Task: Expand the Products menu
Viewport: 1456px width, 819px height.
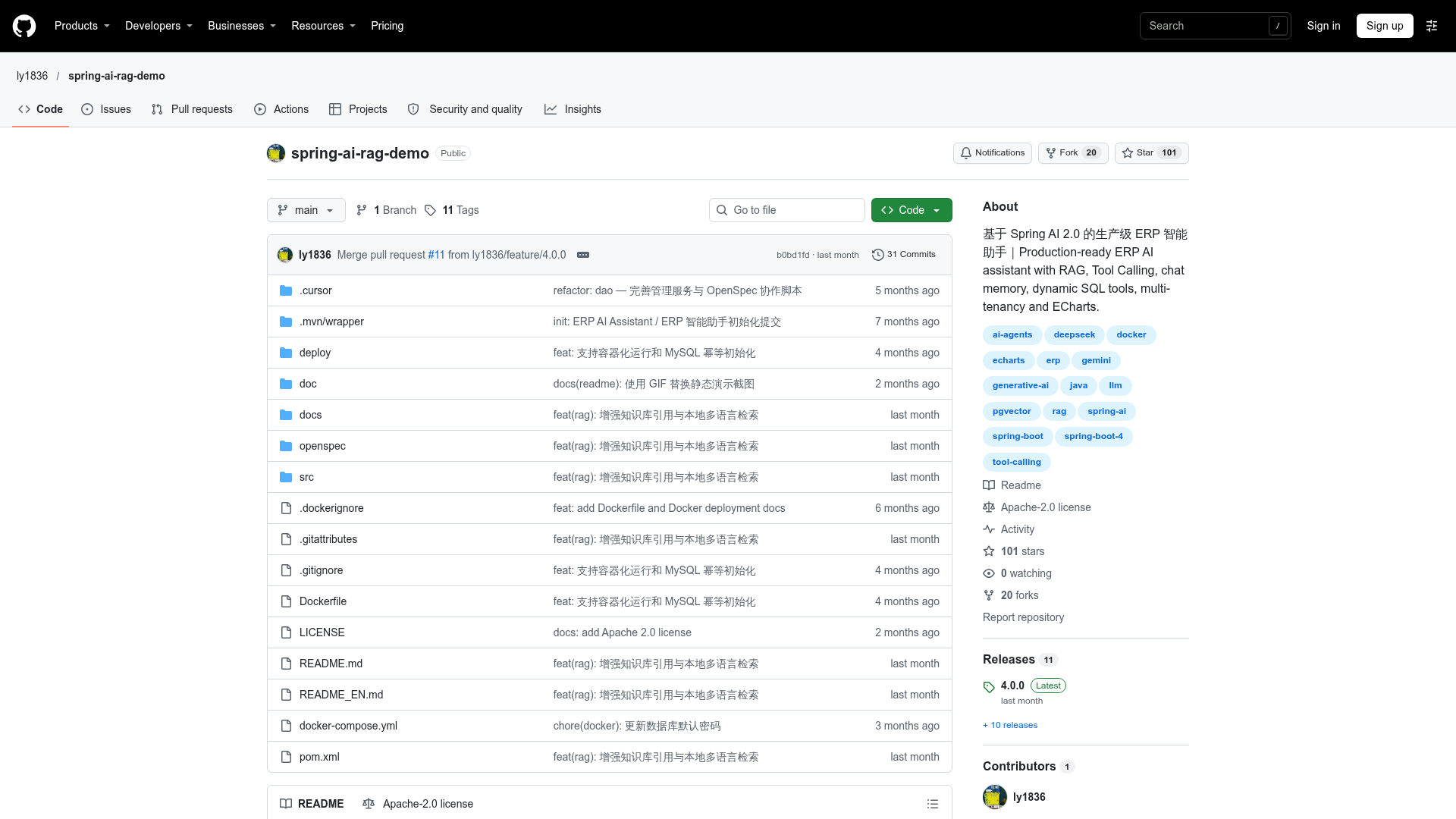Action: coord(82,26)
